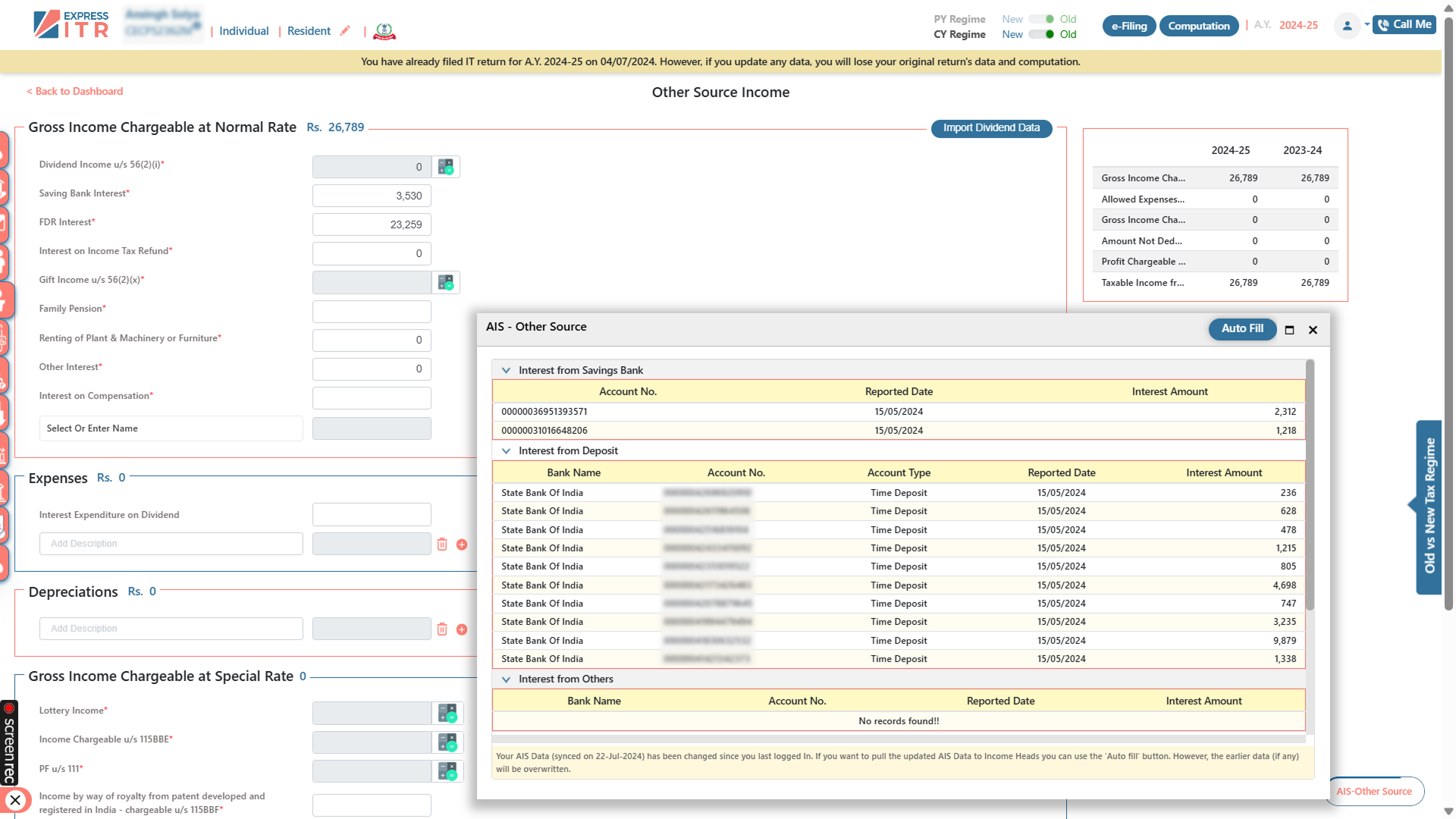Collapse Interest from Deposit section

506,450
